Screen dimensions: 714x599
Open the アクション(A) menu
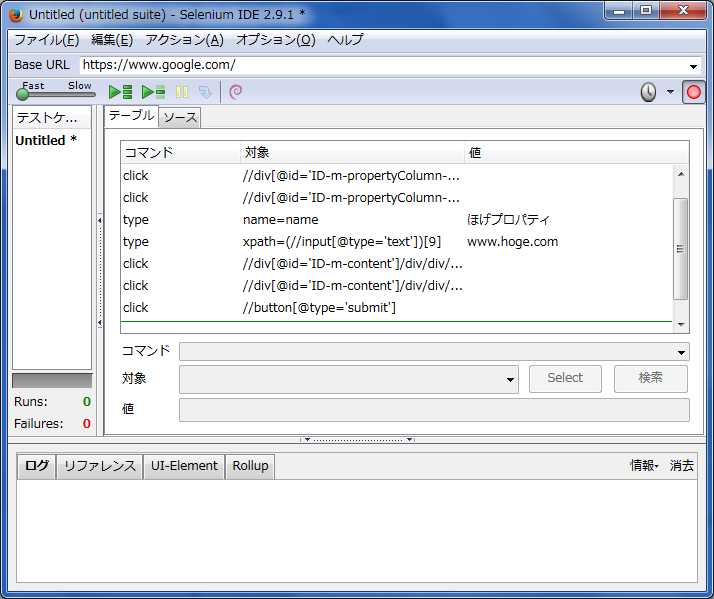184,40
